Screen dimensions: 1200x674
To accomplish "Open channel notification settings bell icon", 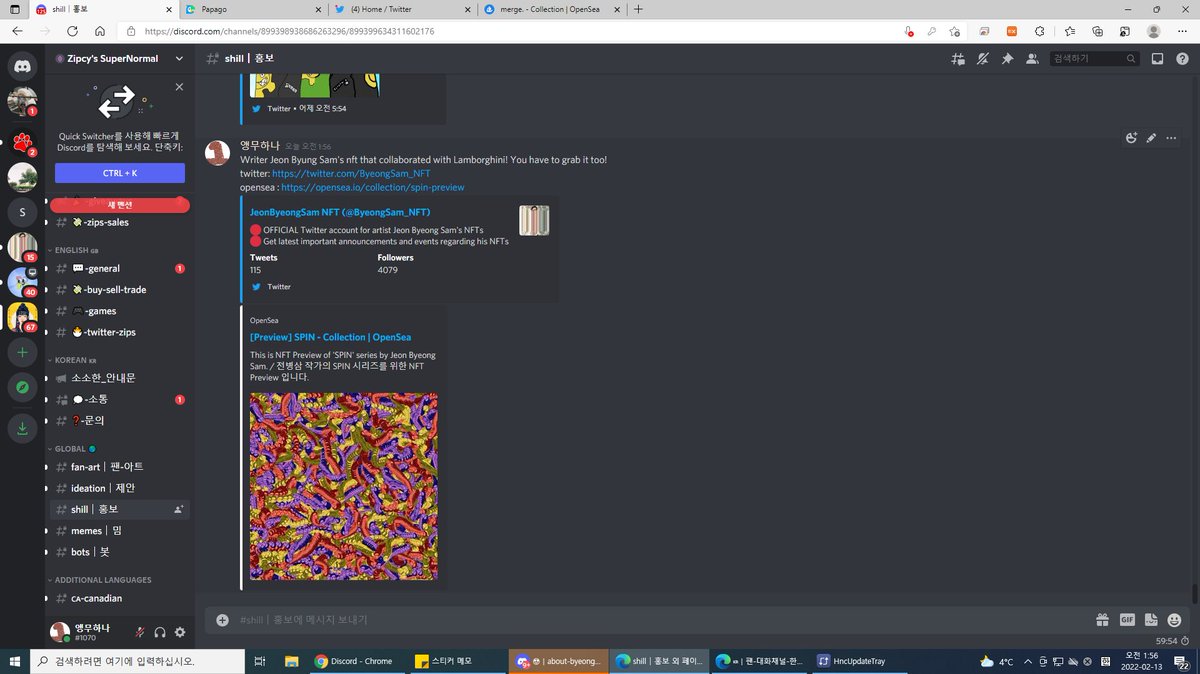I will pyautogui.click(x=983, y=59).
